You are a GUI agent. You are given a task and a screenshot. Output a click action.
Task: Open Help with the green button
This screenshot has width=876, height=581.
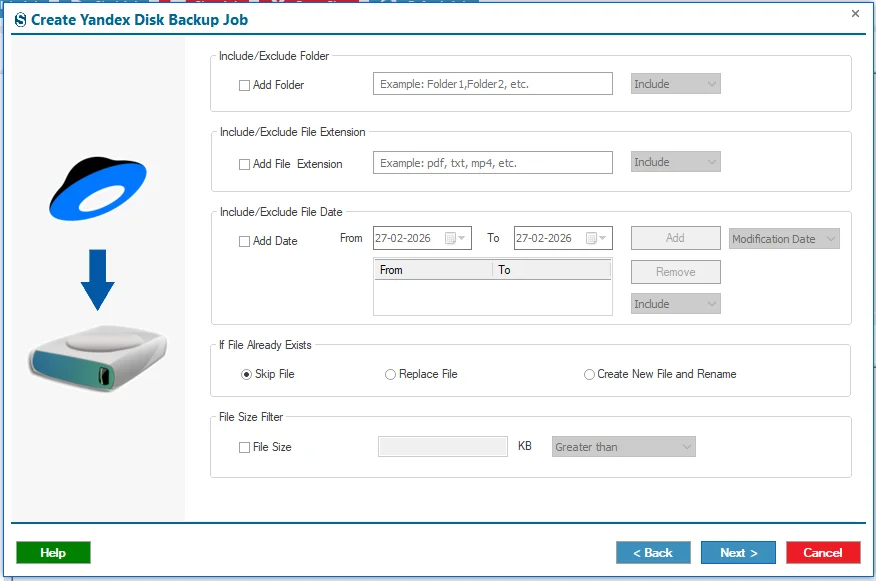pos(53,553)
